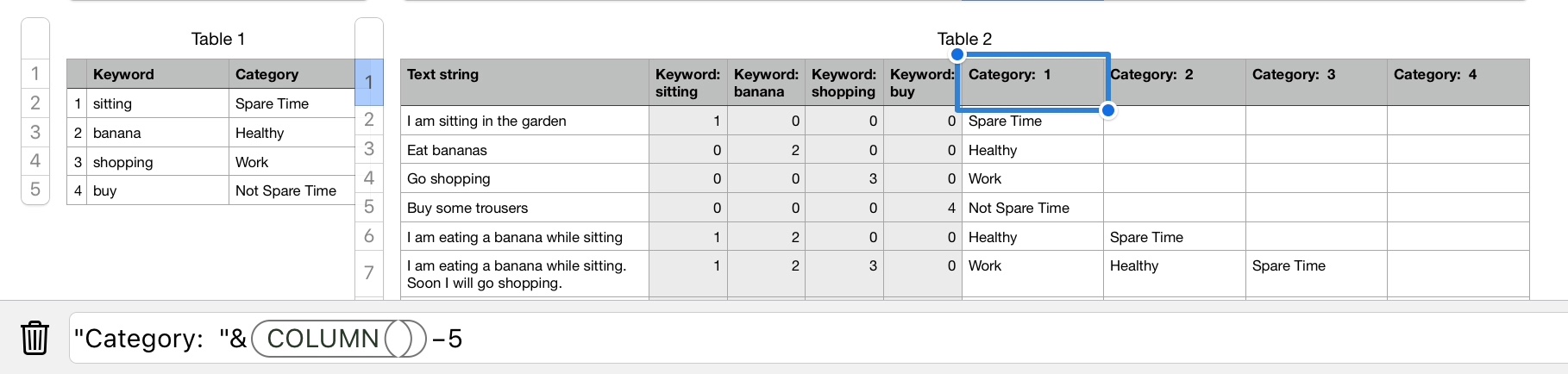Select the Category: 2 header cell

(1174, 83)
